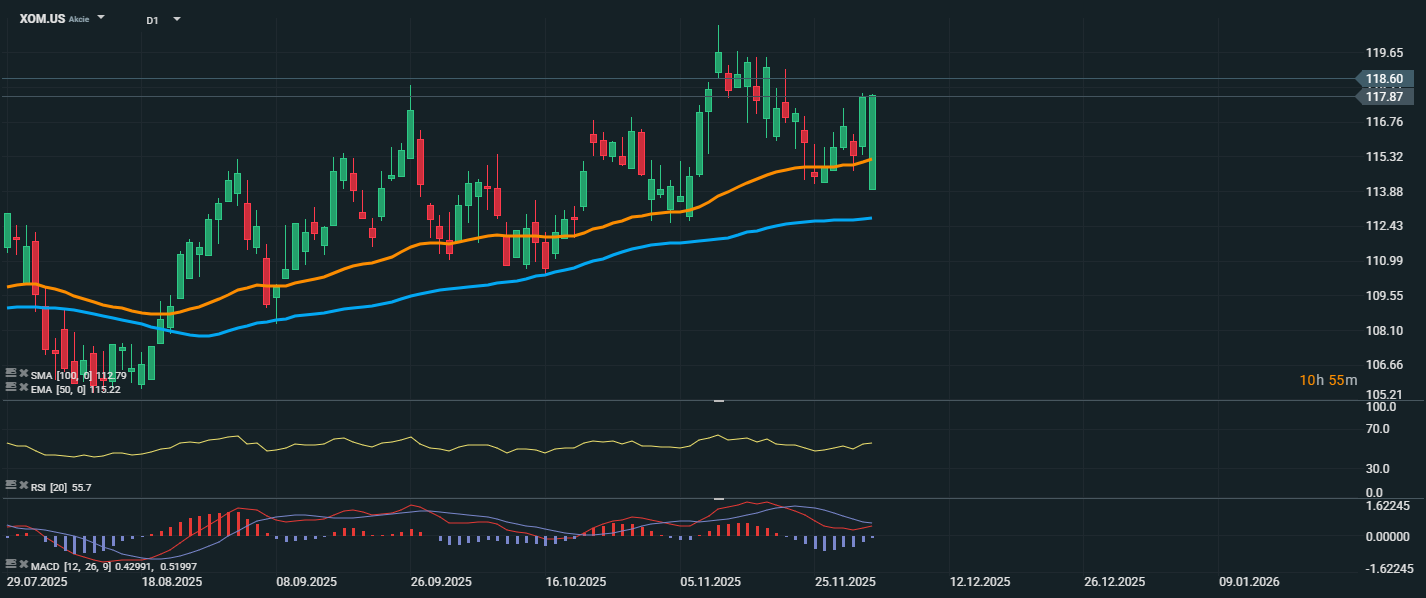Screen dimensions: 1426x598
Task: Click the XOM.US symbol name
Action: [42, 19]
